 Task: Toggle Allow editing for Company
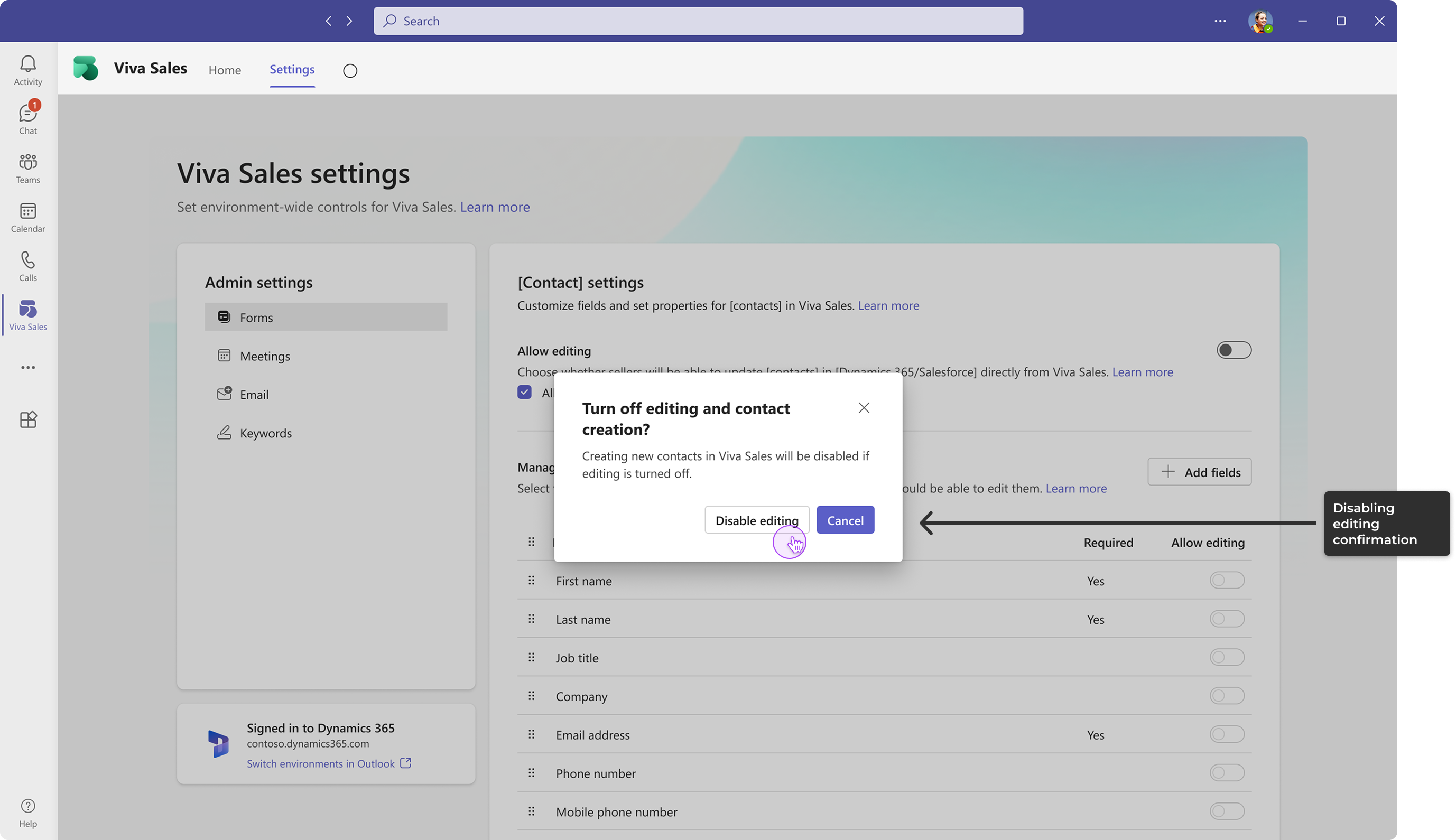click(1227, 696)
